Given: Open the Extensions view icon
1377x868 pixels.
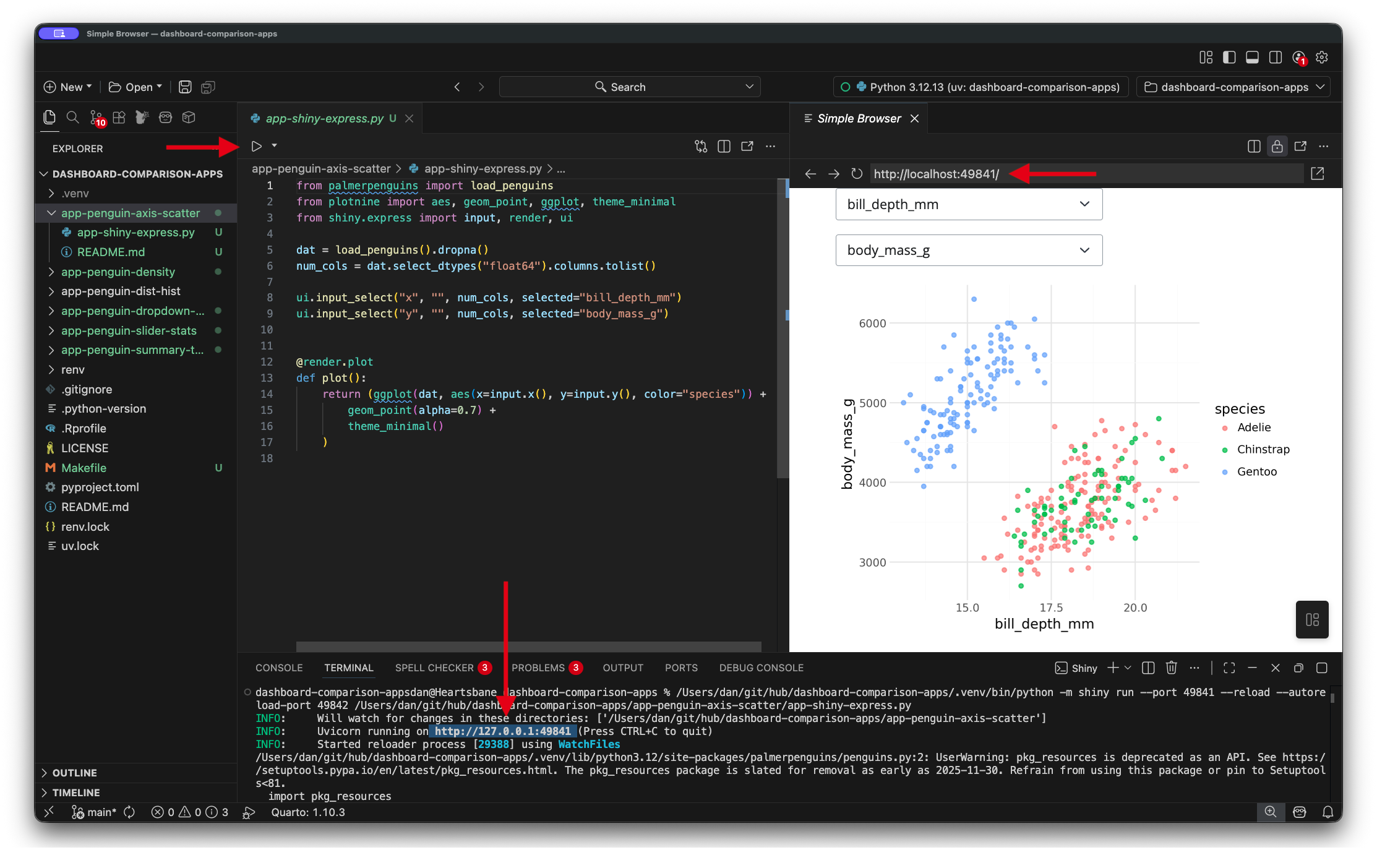Looking at the screenshot, I should pos(119,117).
